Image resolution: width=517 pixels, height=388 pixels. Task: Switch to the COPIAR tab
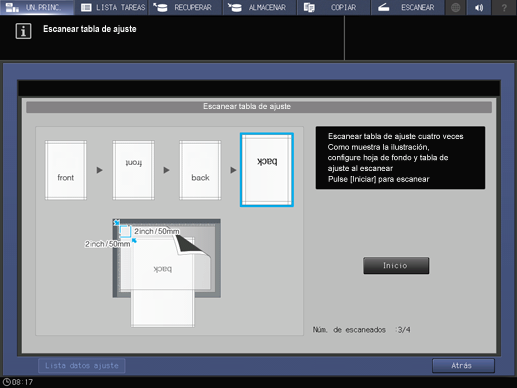click(334, 7)
